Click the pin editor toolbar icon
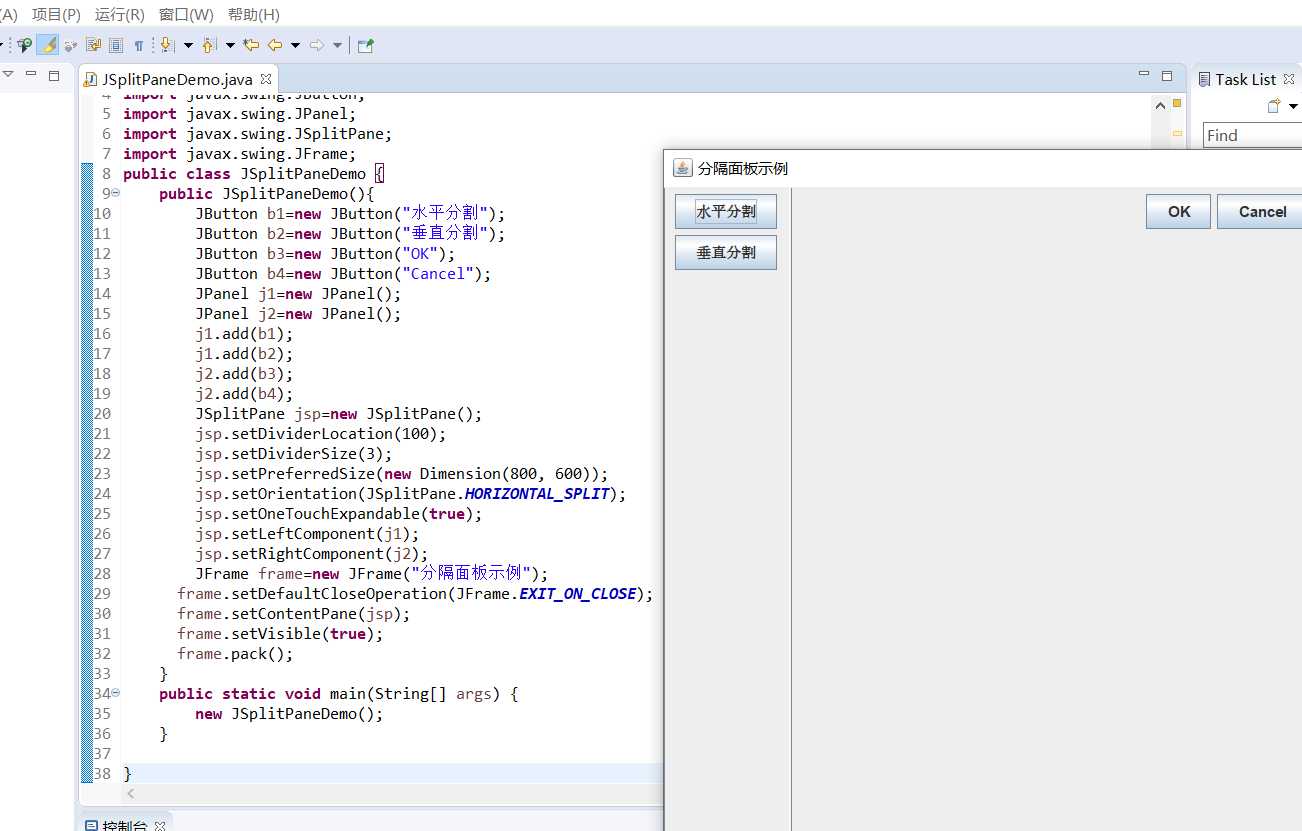This screenshot has height=831, width=1302. click(x=366, y=45)
